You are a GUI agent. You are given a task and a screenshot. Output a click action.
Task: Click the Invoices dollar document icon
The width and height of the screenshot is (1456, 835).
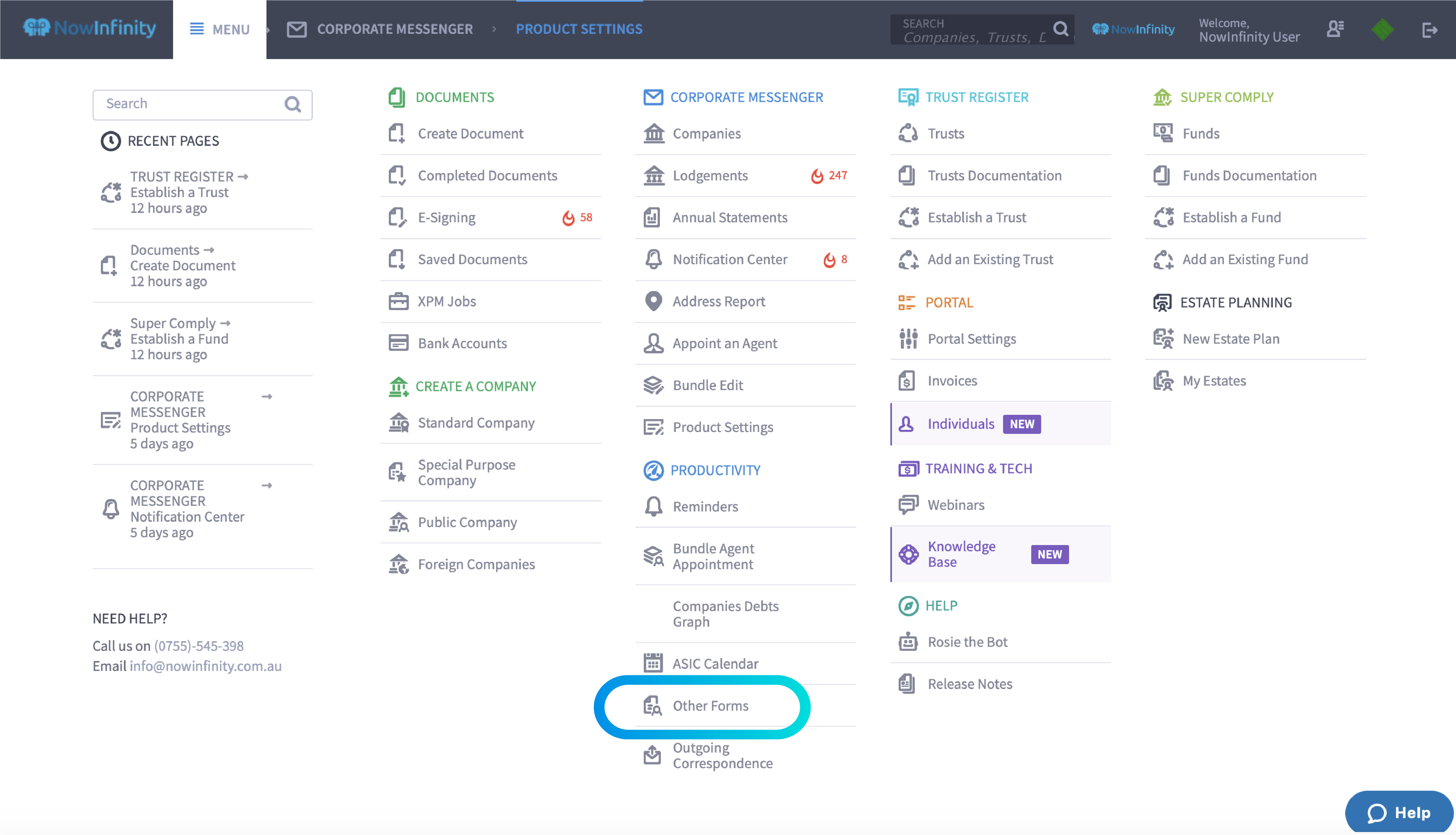906,380
